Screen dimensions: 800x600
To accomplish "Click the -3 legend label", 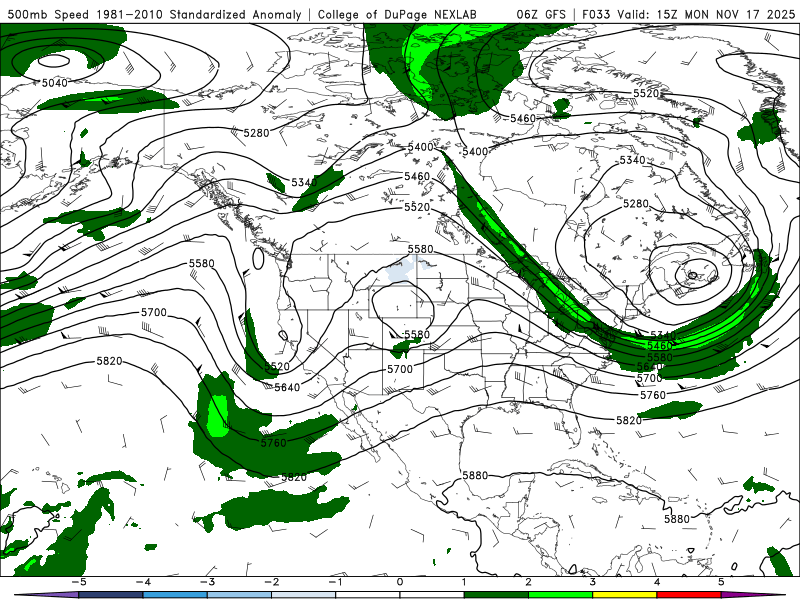I will [207, 582].
